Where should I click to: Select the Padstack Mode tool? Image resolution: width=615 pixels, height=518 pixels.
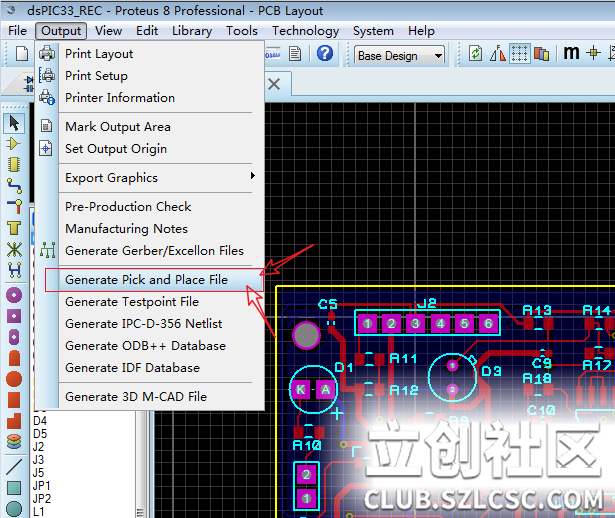click(14, 442)
